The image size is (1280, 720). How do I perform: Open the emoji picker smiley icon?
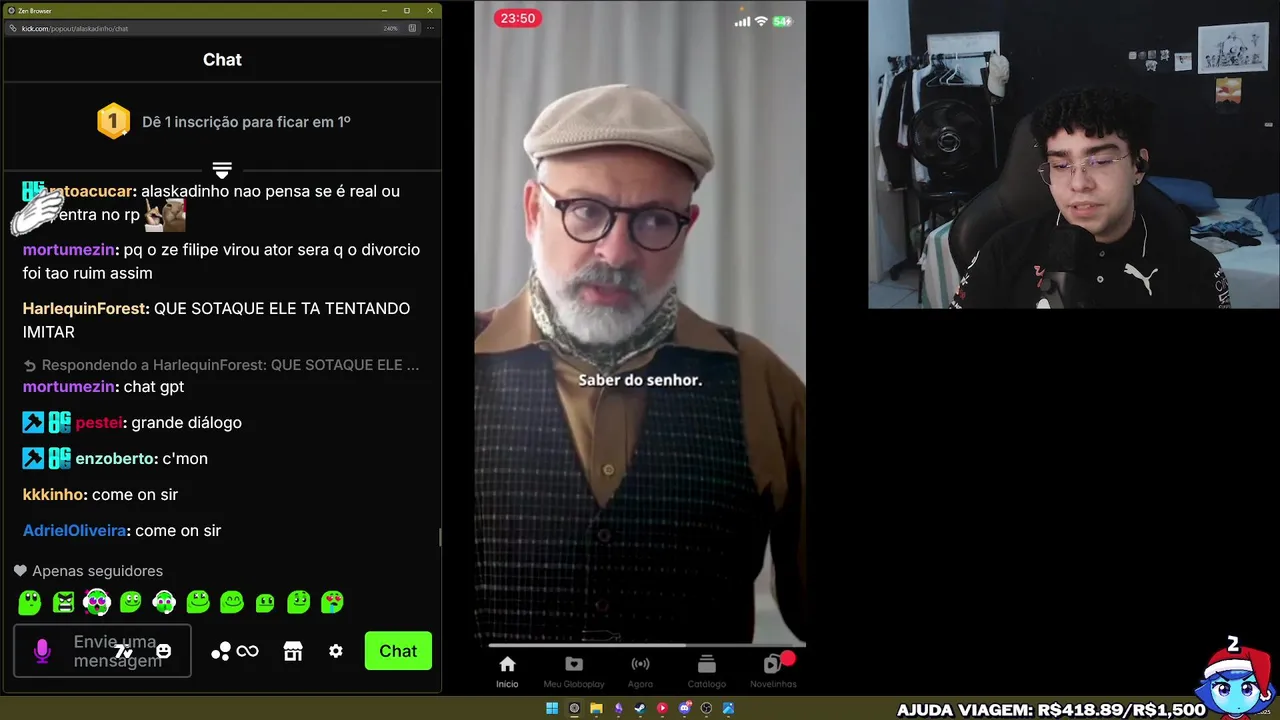[163, 651]
